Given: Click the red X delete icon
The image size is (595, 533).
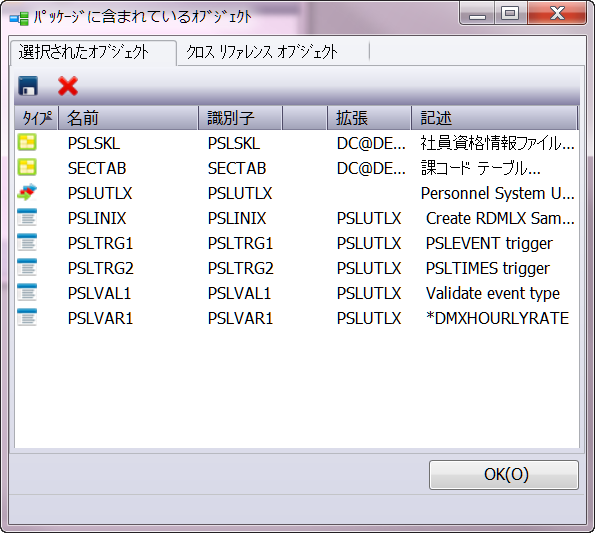Looking at the screenshot, I should tap(68, 86).
